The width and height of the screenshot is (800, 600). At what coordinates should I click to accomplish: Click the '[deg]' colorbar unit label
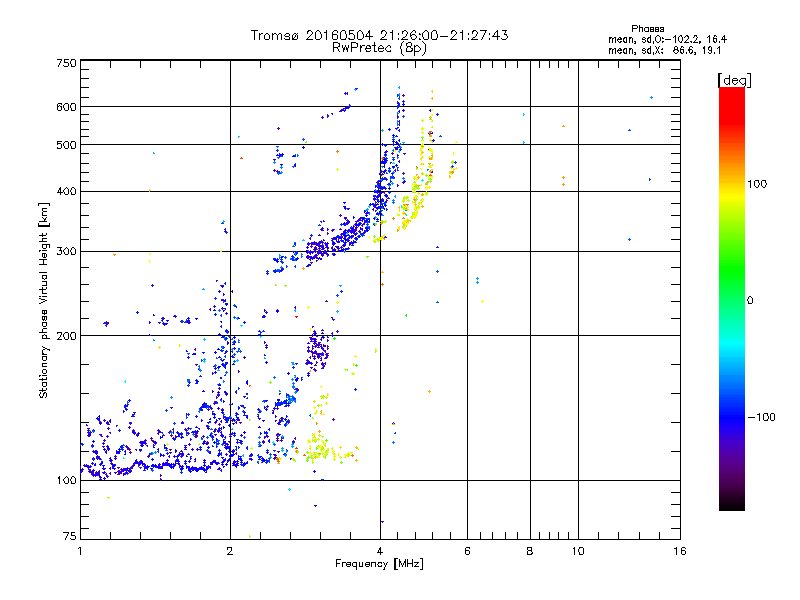pyautogui.click(x=734, y=80)
